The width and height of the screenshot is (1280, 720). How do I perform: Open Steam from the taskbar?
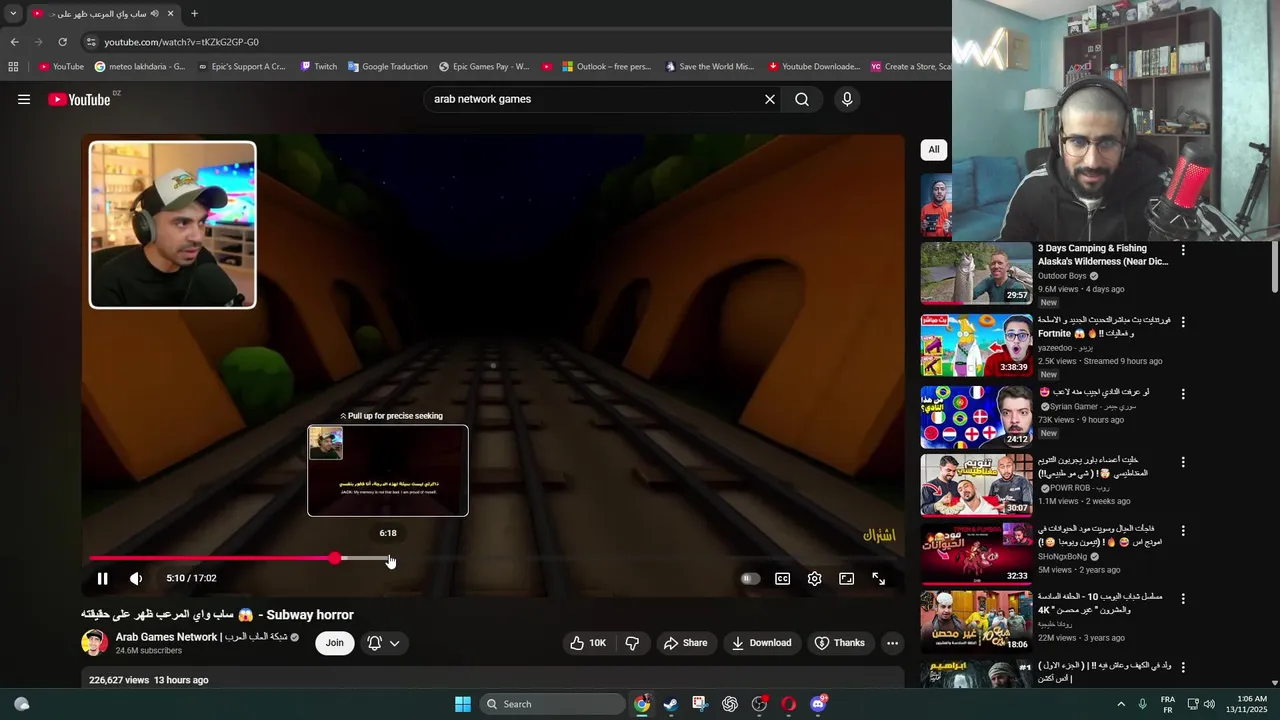point(671,704)
